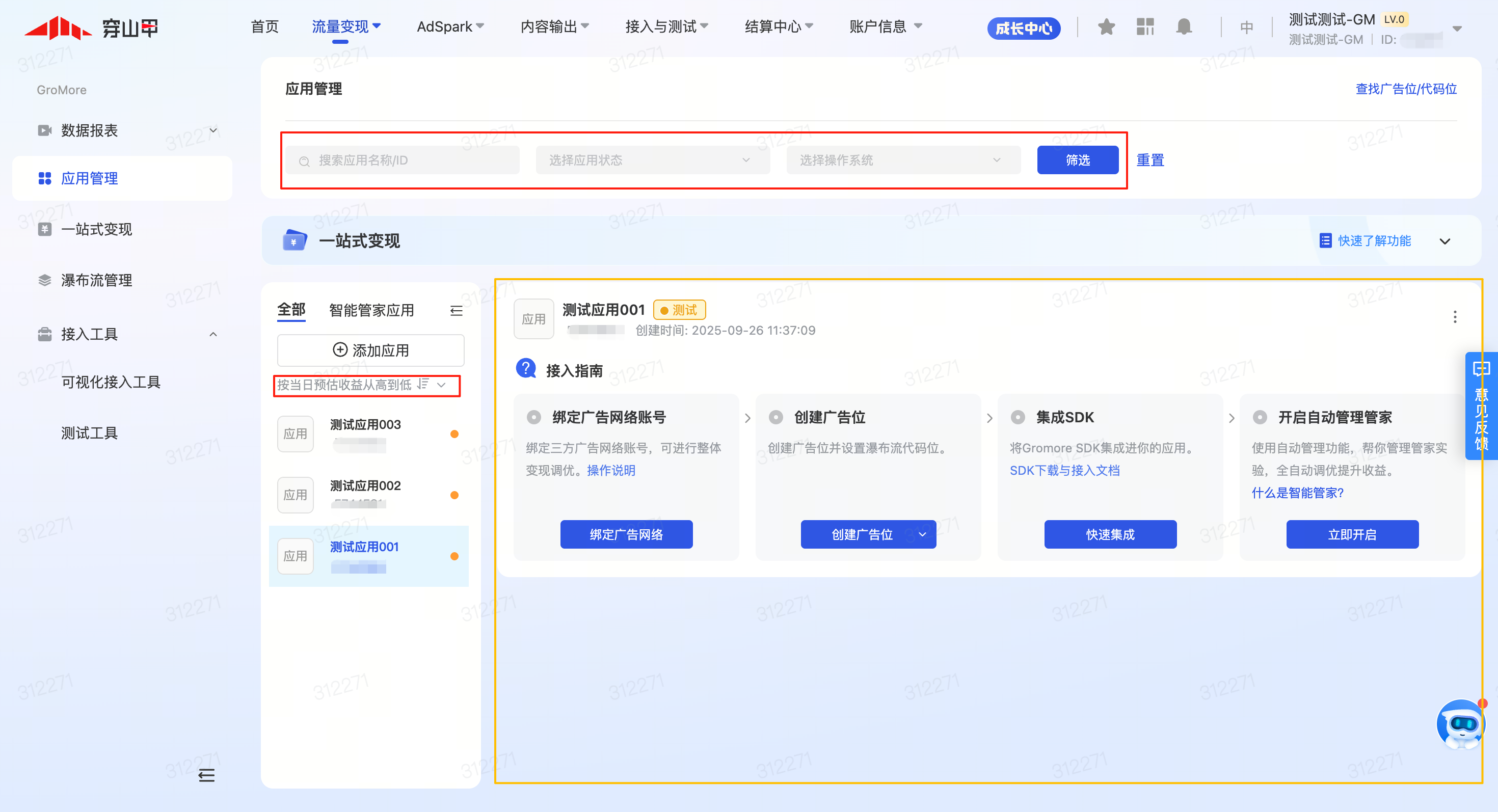
Task: Collapse the app list panel icon
Action: 457,311
